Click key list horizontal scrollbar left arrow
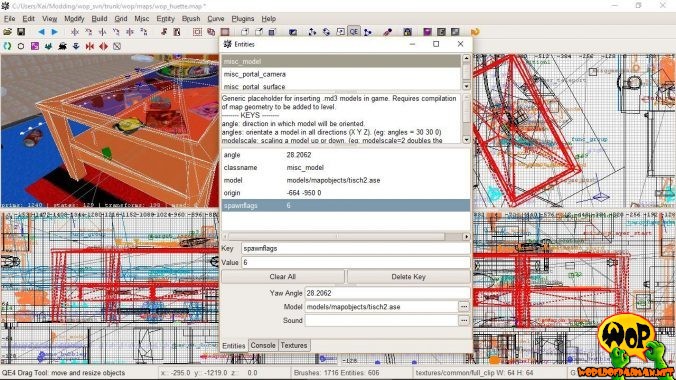The height and width of the screenshot is (380, 676). click(225, 236)
